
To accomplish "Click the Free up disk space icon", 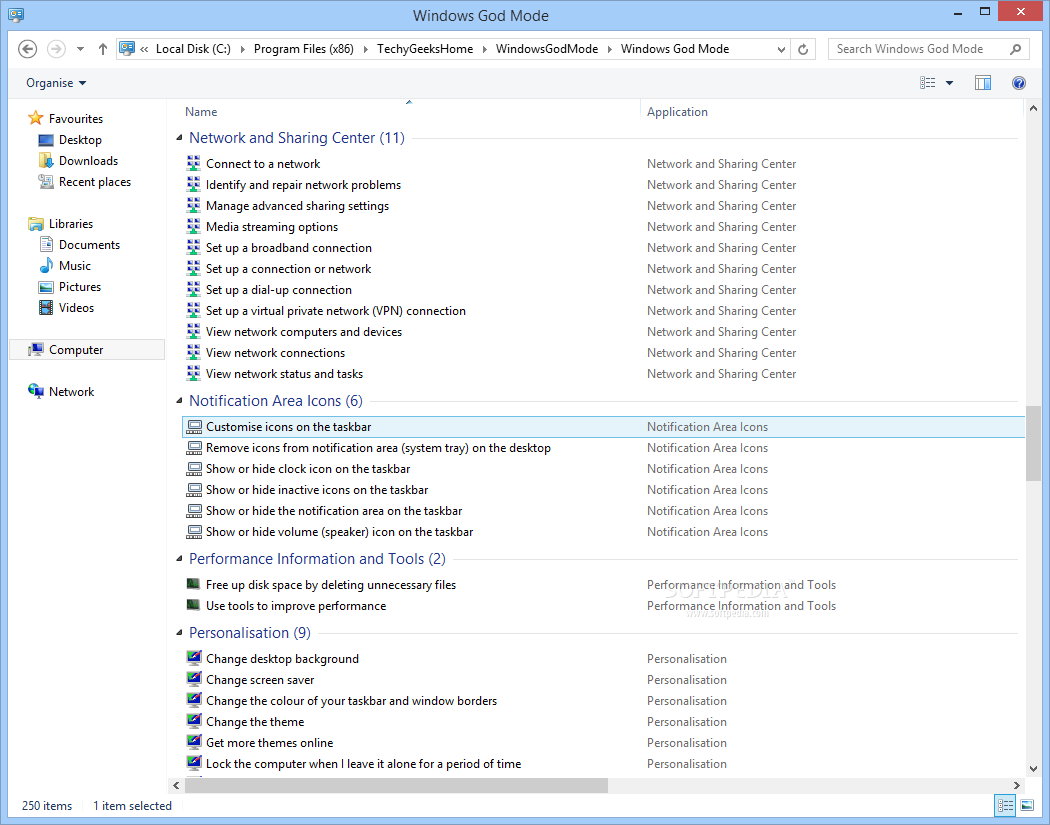I will click(194, 584).
